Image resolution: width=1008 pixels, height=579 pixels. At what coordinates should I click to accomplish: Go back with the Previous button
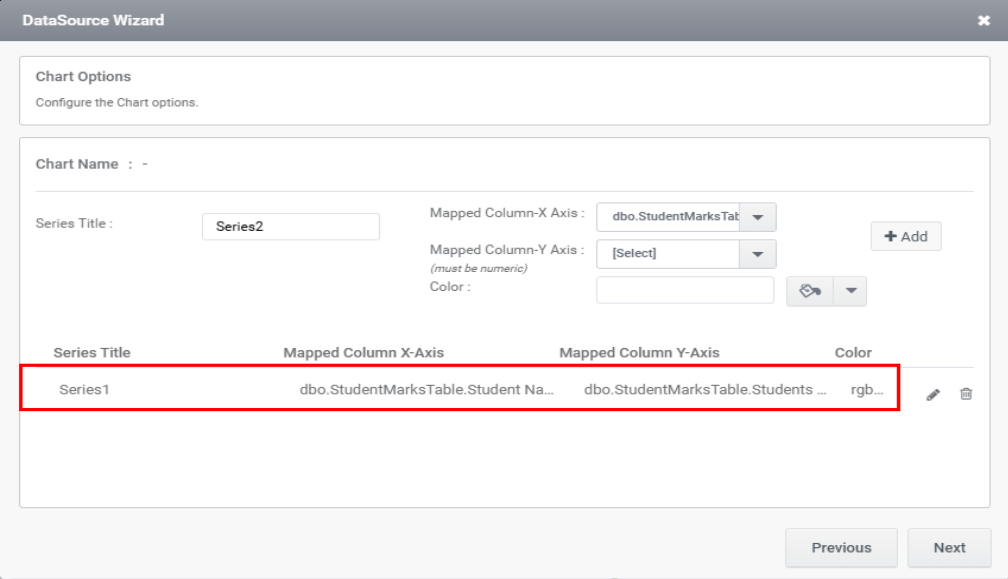pos(841,548)
